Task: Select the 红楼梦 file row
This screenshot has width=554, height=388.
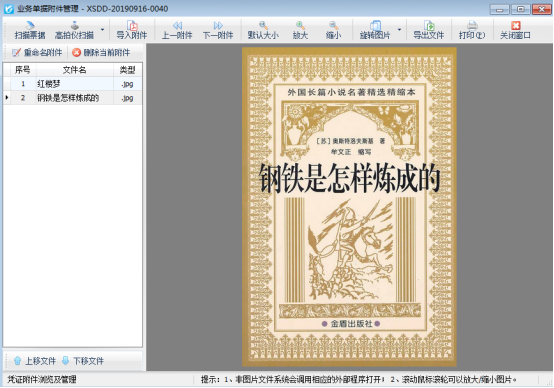Action: click(x=73, y=84)
